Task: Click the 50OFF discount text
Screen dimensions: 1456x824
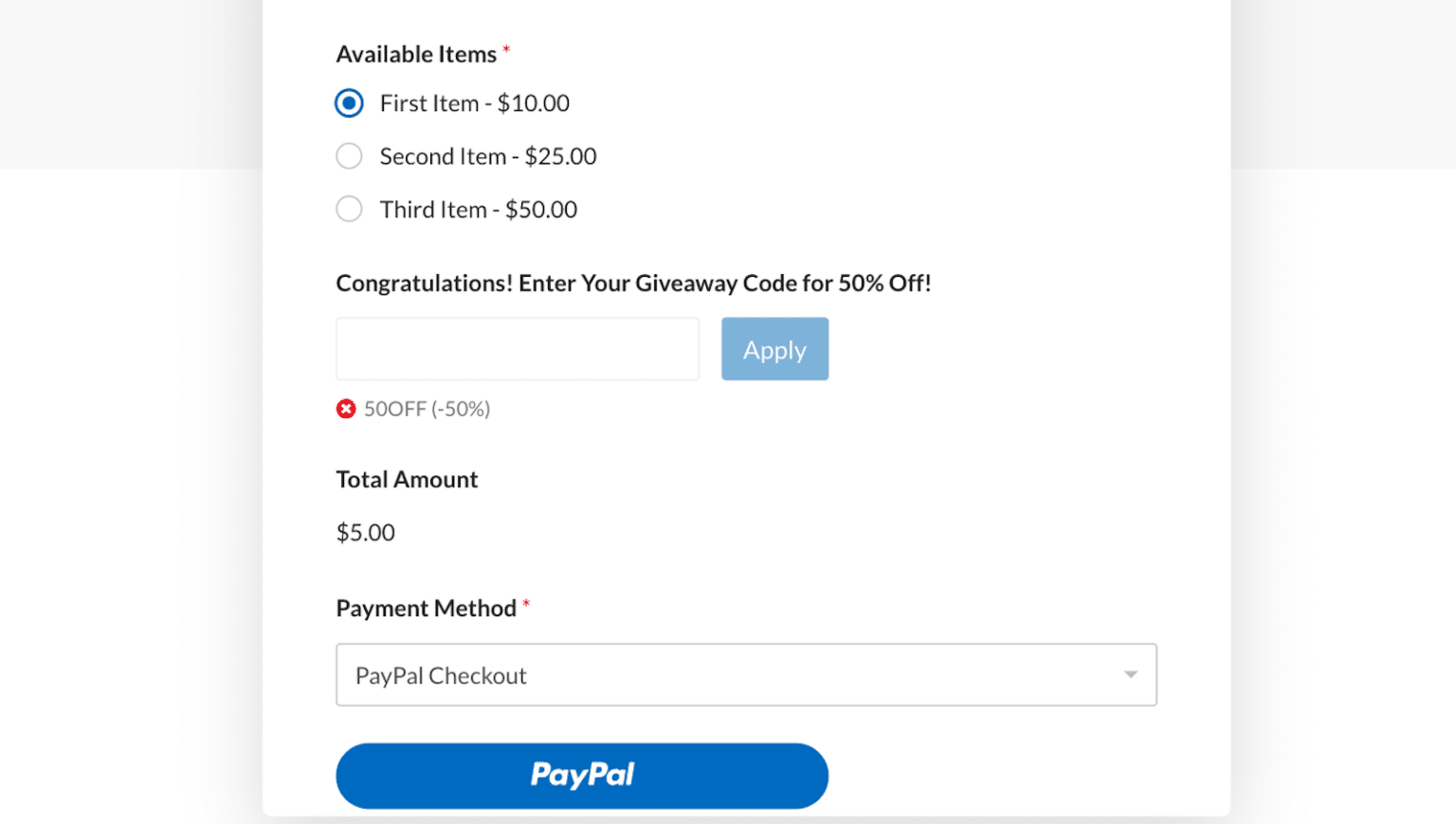Action: [427, 409]
